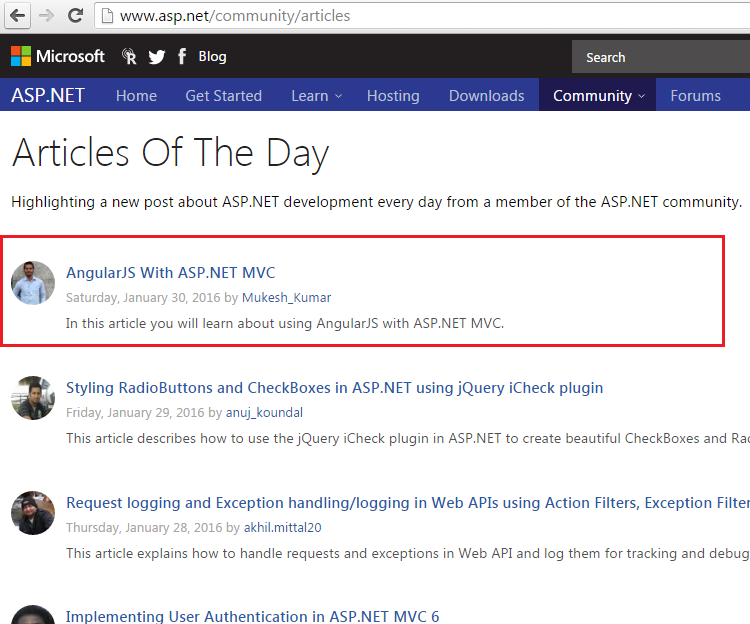
Task: Expand the Learn dropdown menu
Action: (x=316, y=96)
